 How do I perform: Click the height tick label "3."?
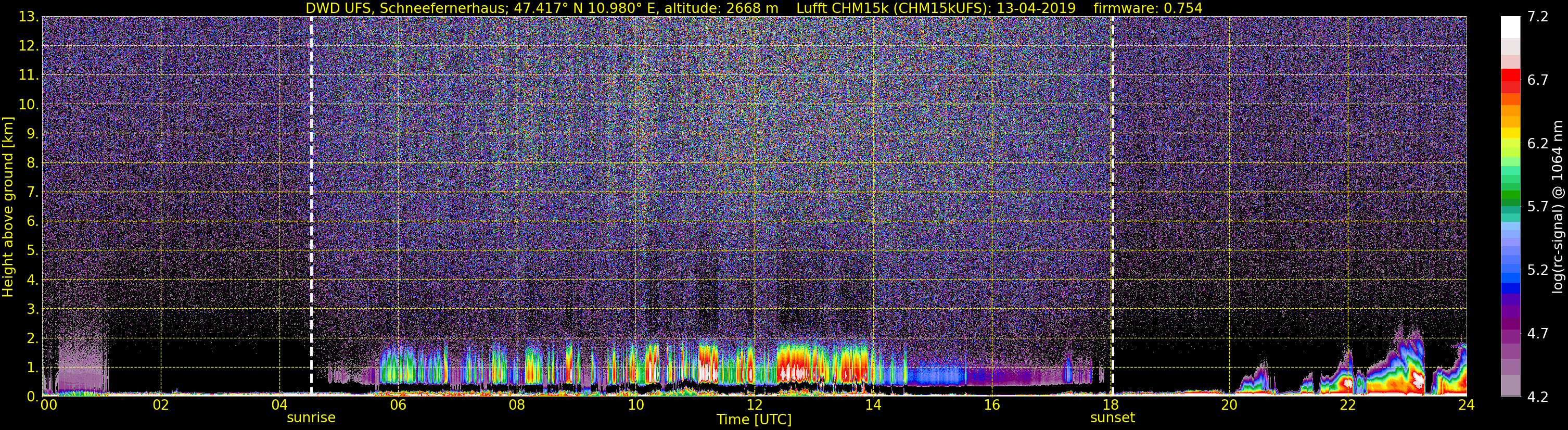pos(33,309)
